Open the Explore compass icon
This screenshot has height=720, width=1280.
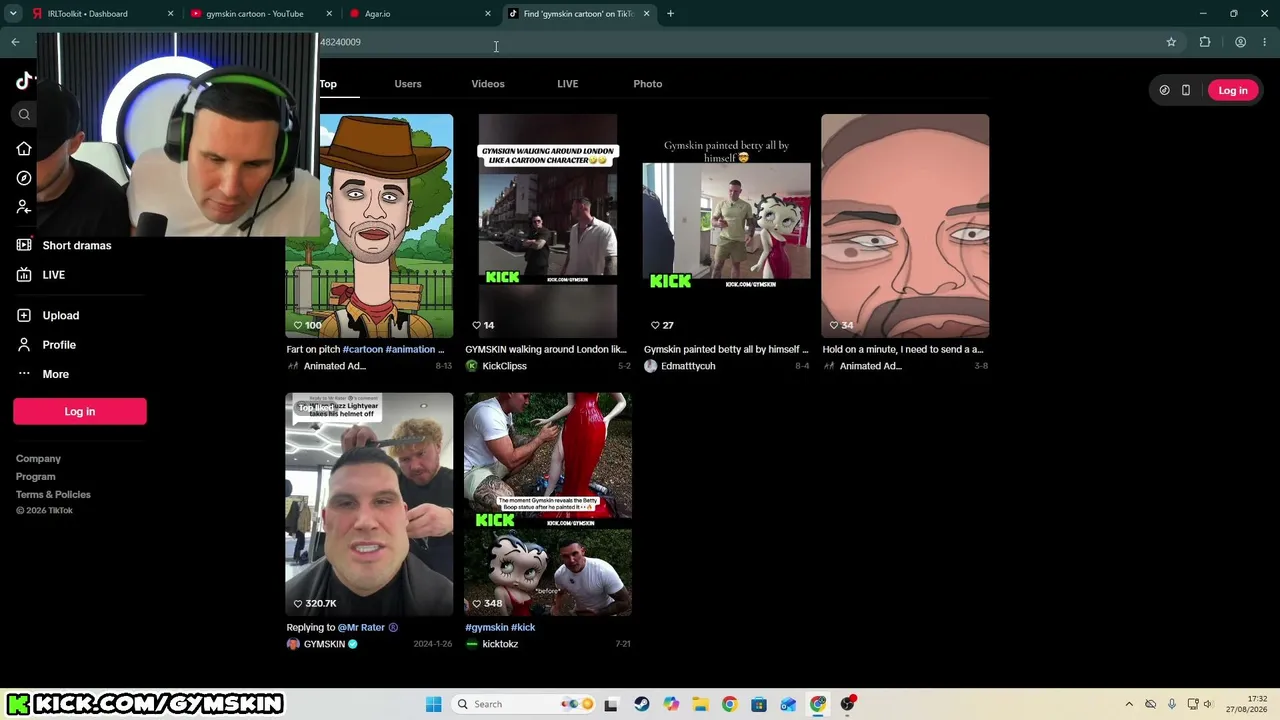point(24,178)
